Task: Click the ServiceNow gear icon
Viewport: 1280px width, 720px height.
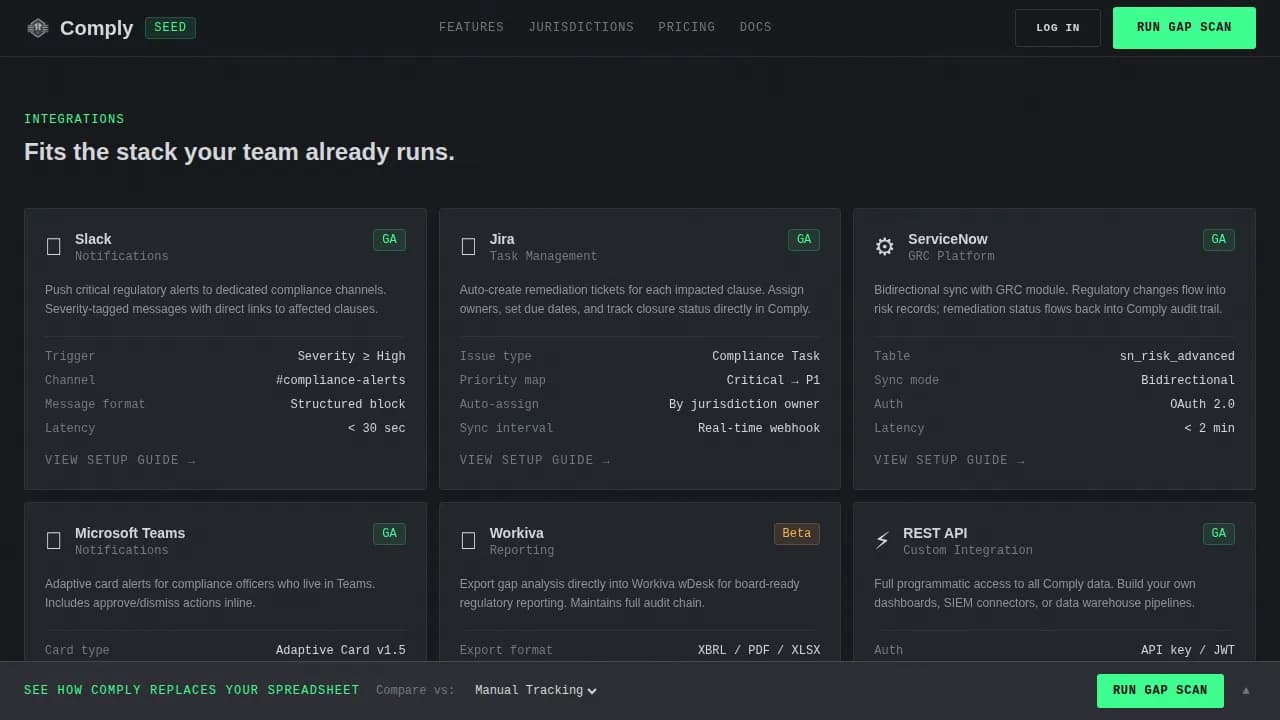Action: pos(885,247)
